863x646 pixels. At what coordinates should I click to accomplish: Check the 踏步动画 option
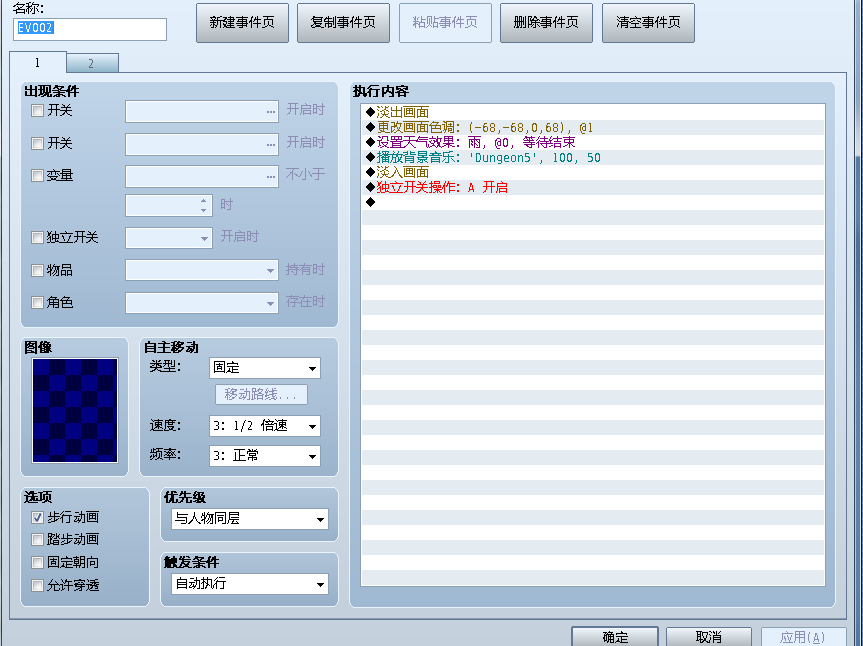37,539
